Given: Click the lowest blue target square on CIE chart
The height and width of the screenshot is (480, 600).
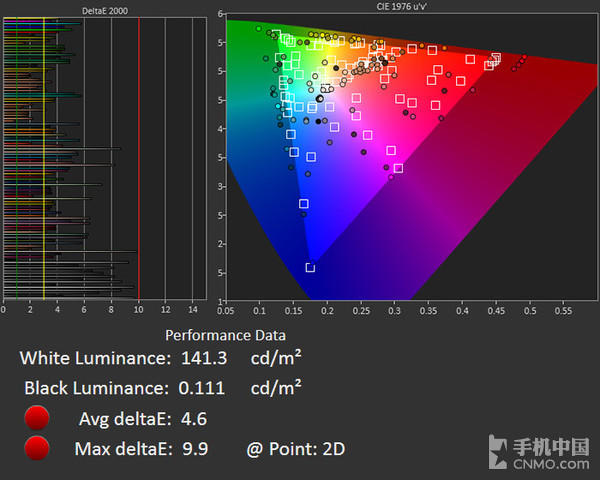Looking at the screenshot, I should [310, 267].
